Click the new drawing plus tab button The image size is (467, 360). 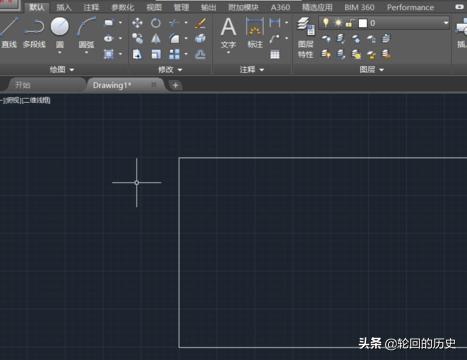click(175, 85)
